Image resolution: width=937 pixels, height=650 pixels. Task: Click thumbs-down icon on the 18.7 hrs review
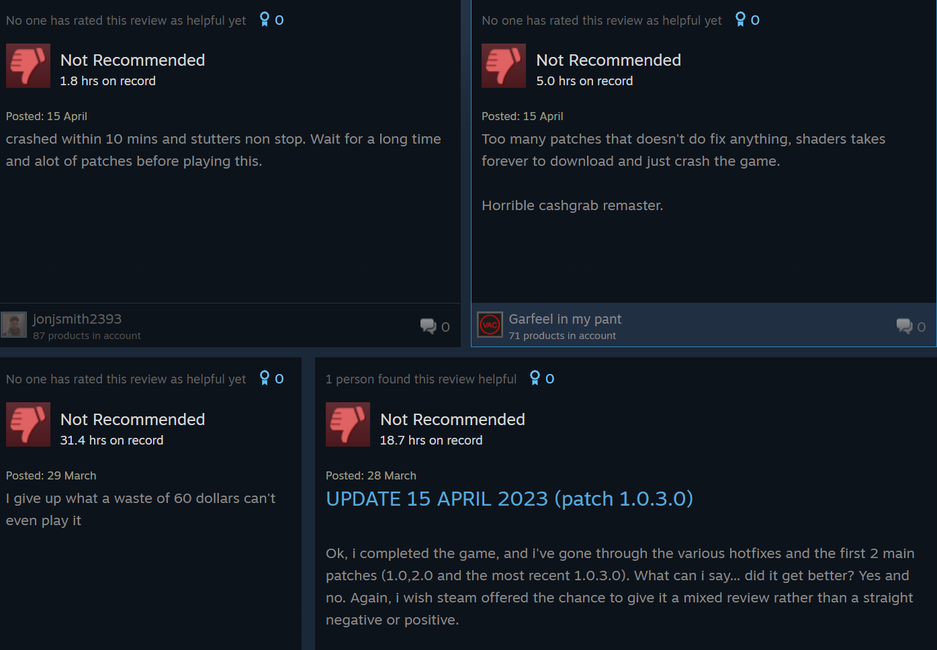coord(348,425)
